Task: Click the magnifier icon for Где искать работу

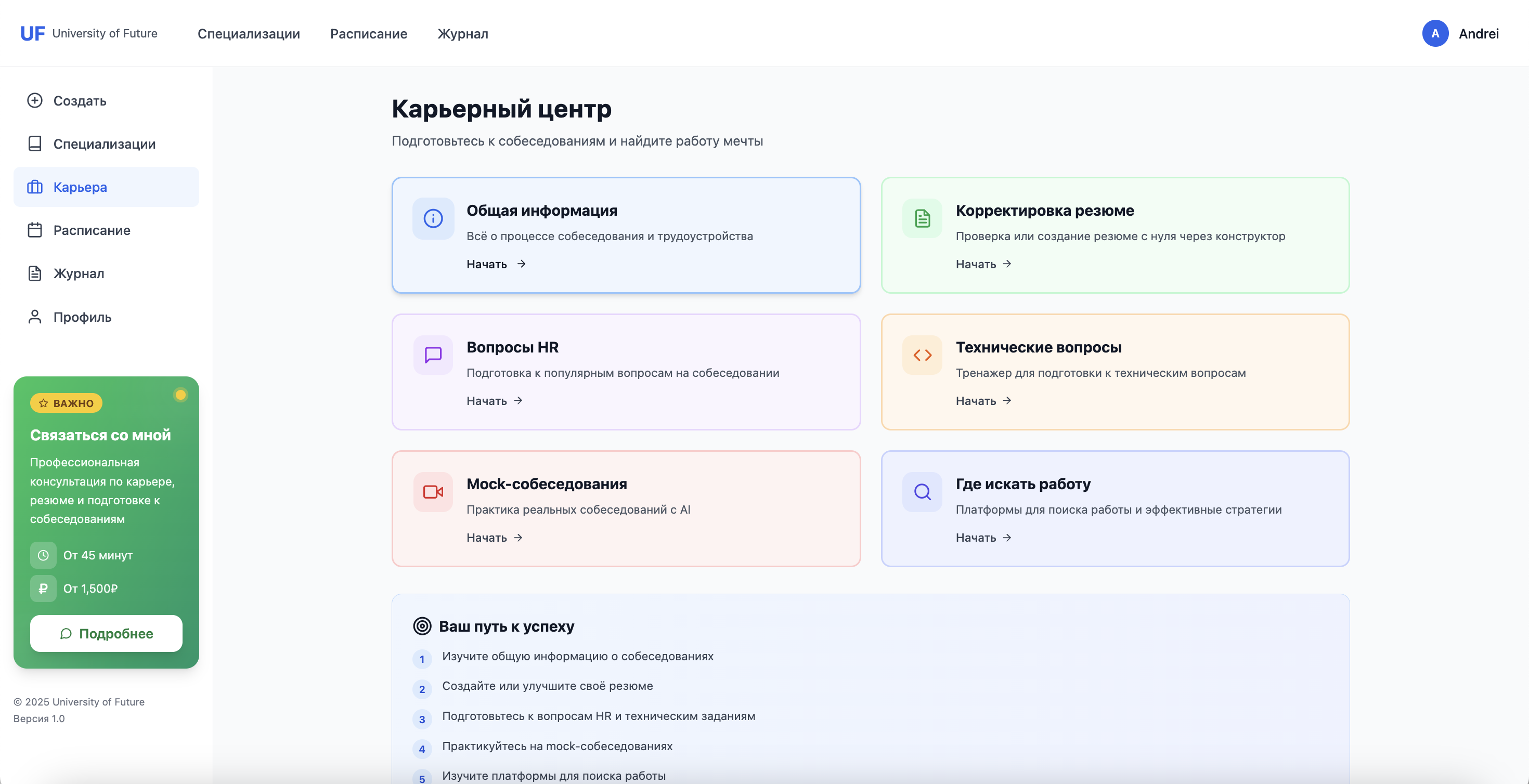Action: pos(923,492)
